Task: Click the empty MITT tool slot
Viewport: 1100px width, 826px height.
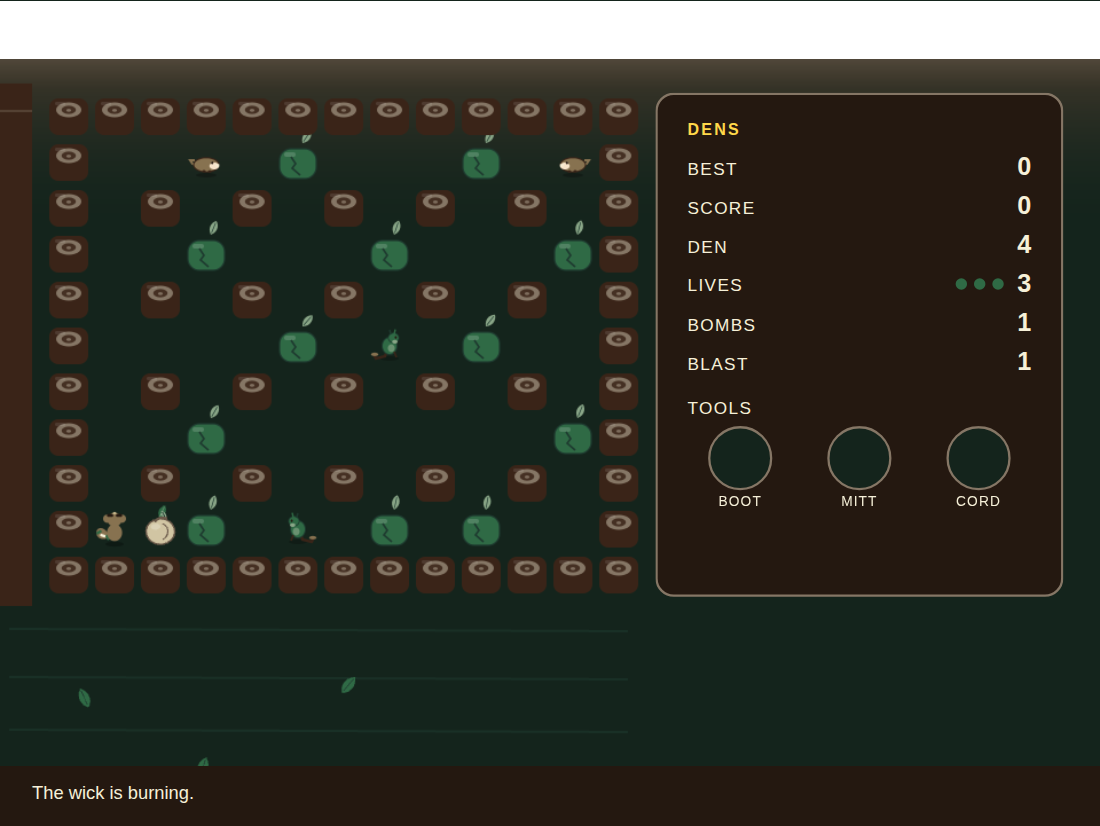Action: (x=859, y=458)
